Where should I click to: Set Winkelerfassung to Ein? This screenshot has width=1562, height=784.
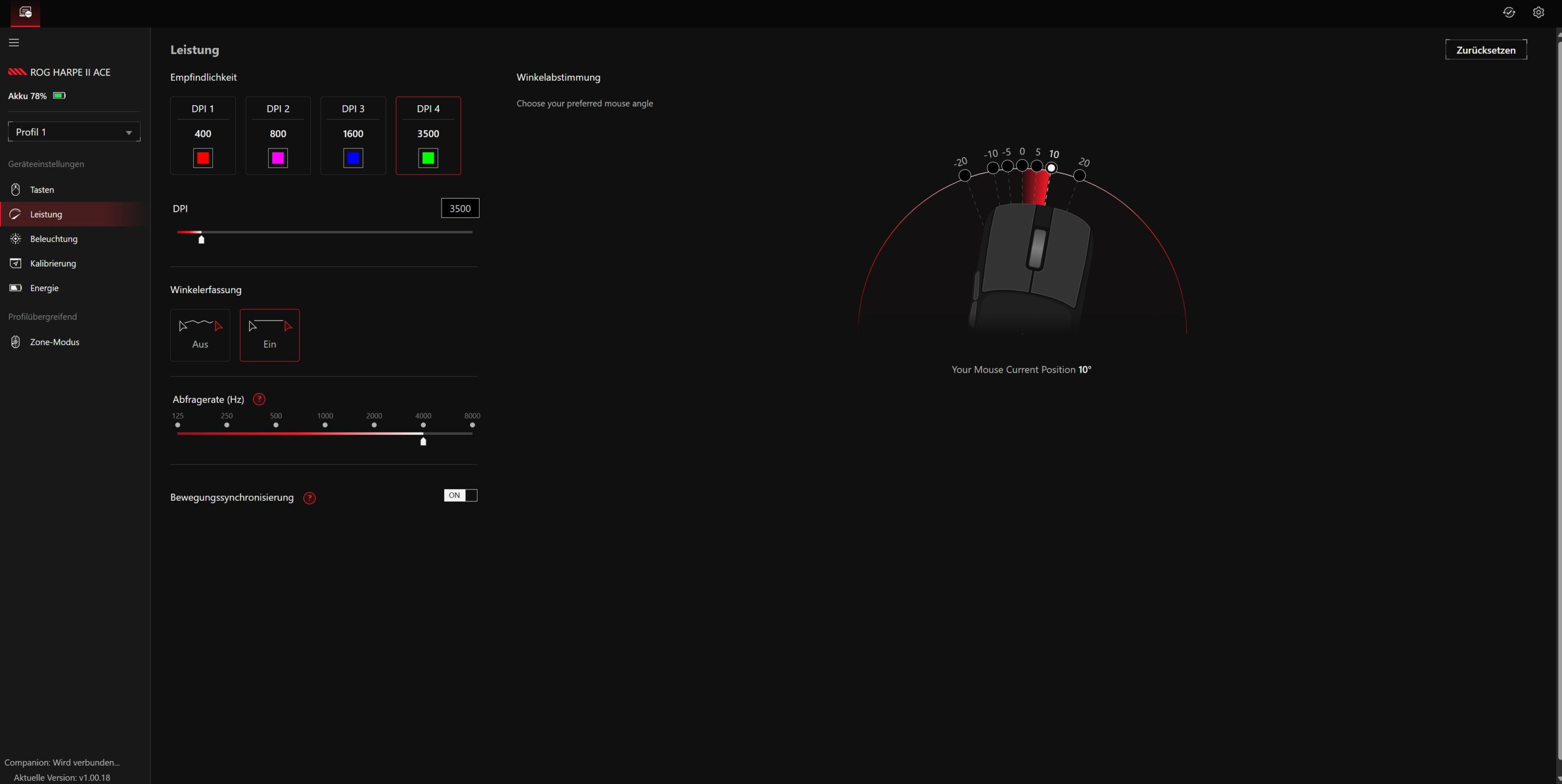point(269,335)
